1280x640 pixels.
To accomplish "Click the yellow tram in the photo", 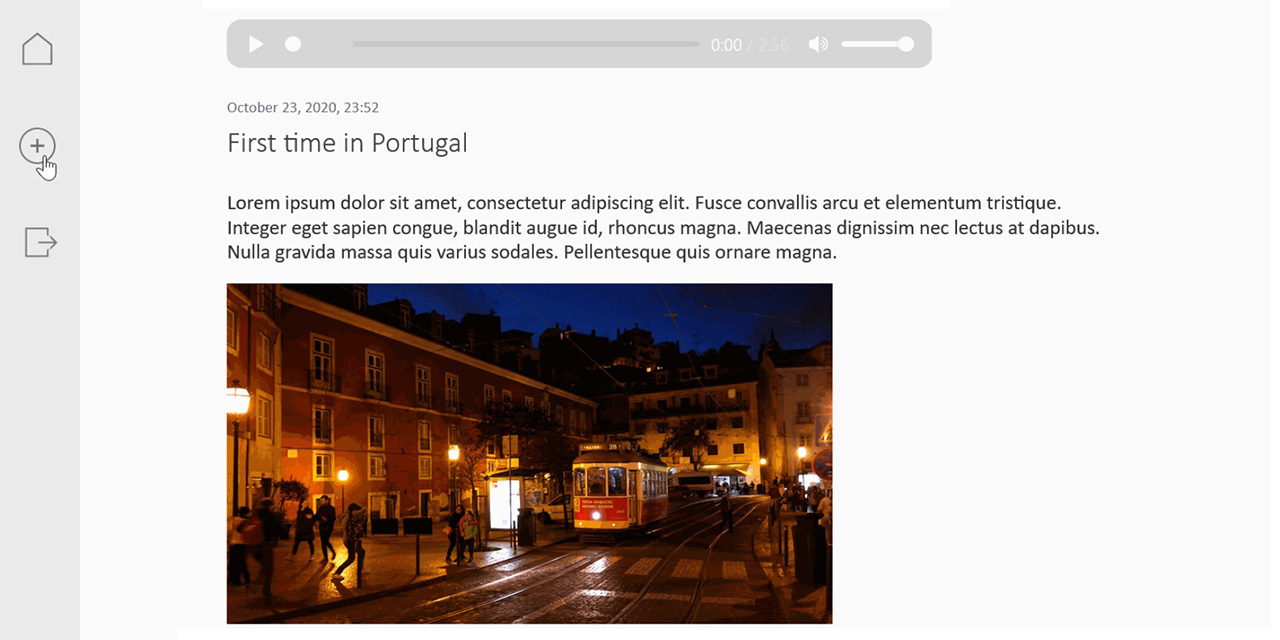I will [619, 490].
